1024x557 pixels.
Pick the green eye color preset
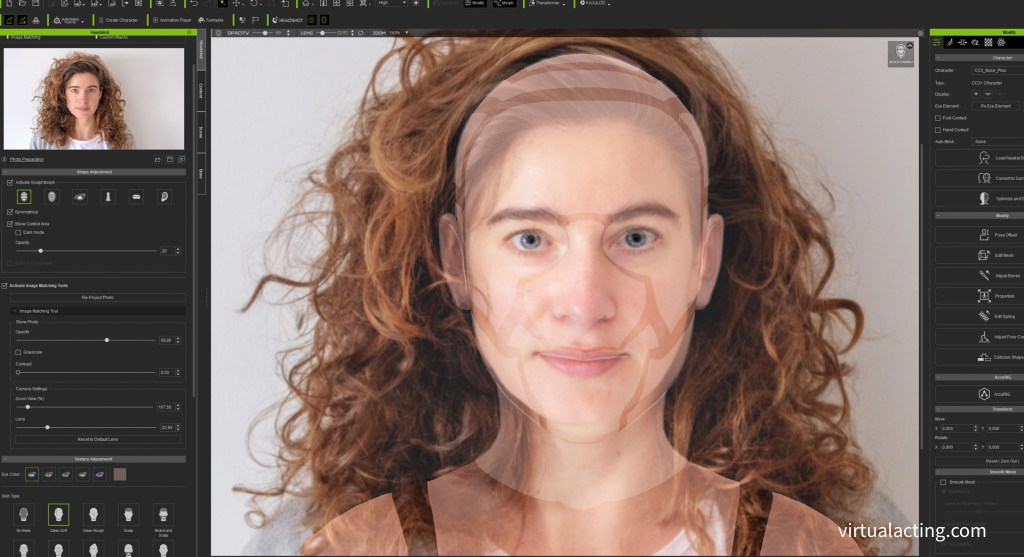(x=82, y=475)
